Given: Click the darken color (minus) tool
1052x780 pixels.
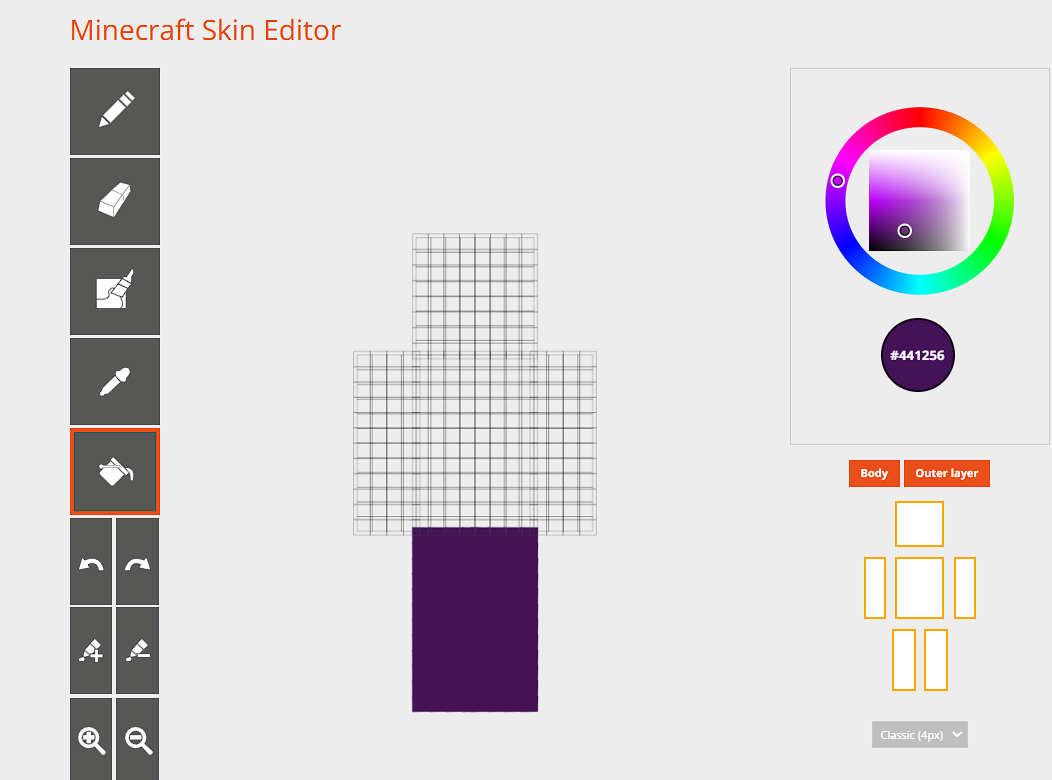Looking at the screenshot, I should pyautogui.click(x=138, y=651).
